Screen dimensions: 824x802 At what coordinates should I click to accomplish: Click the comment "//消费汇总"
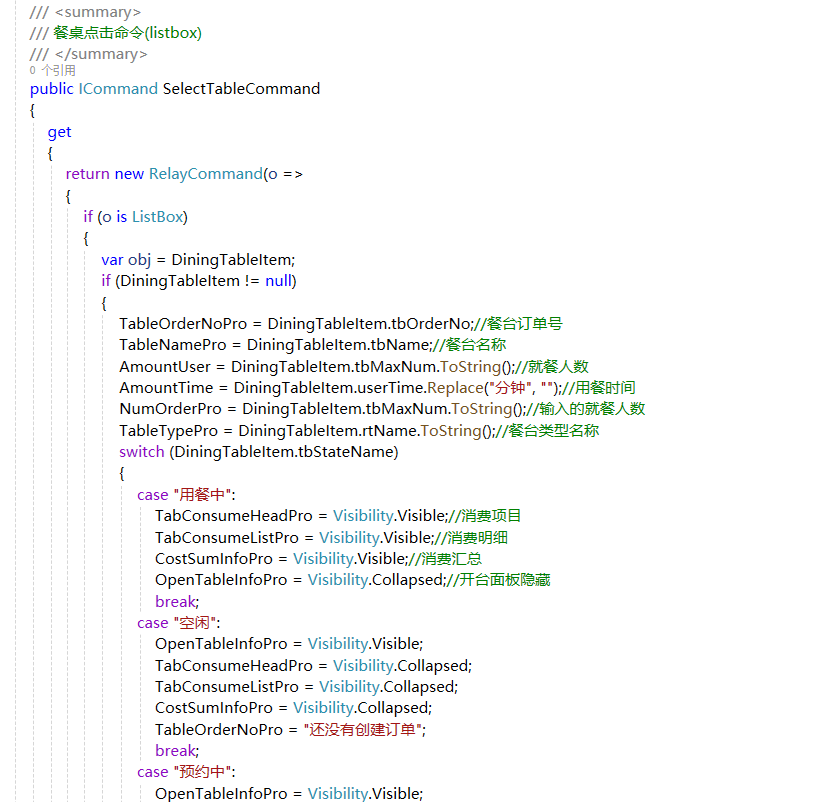(x=446, y=559)
